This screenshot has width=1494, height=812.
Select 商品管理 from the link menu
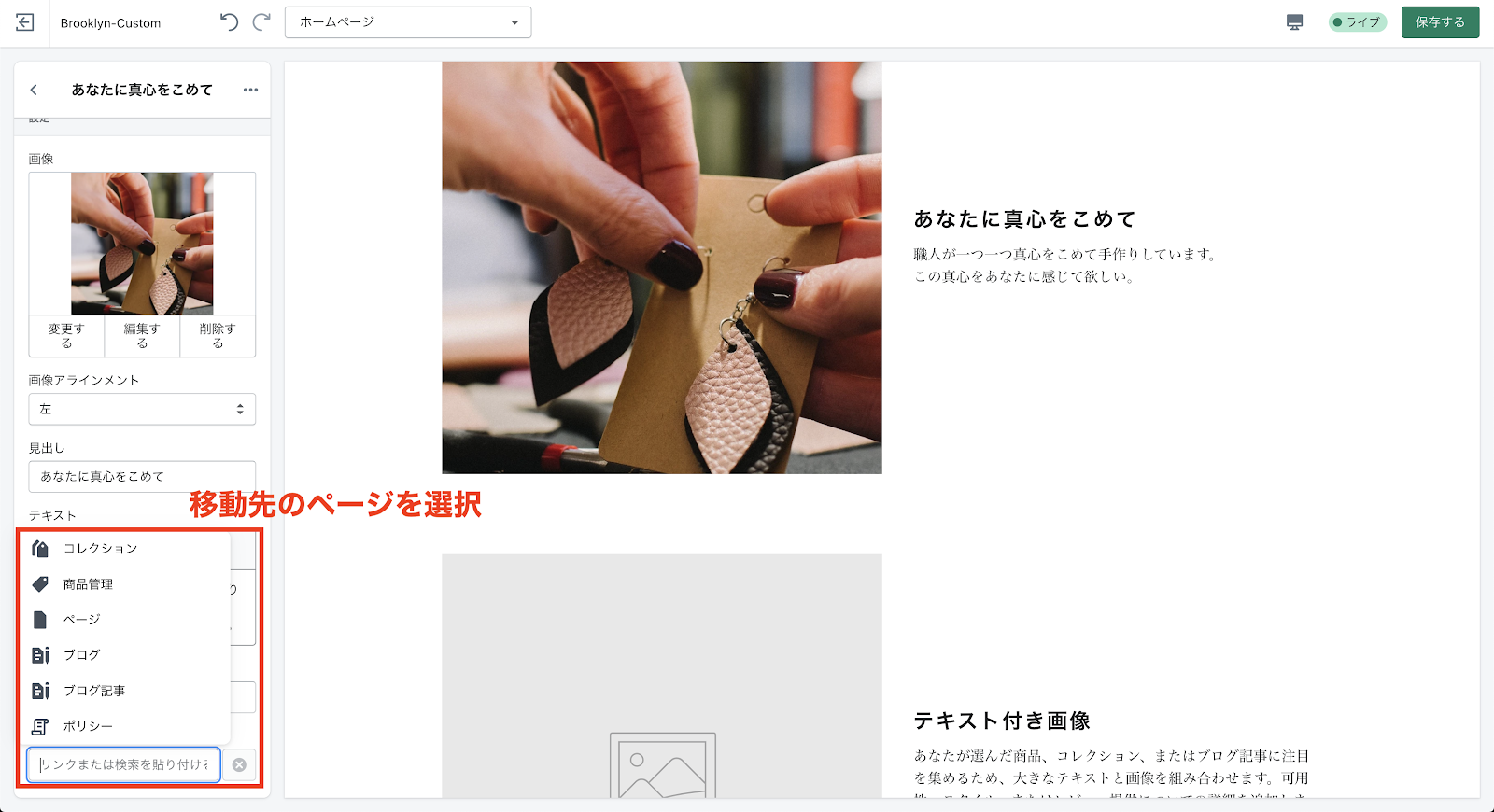[x=88, y=584]
